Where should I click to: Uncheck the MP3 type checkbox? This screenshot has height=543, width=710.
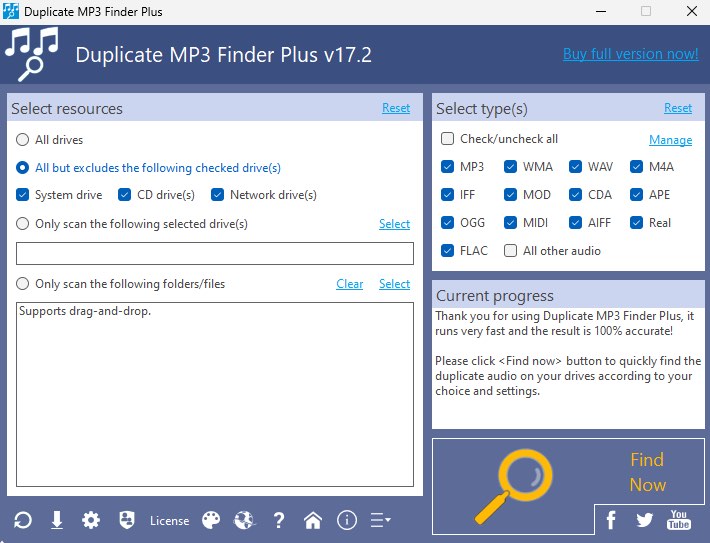coord(447,167)
